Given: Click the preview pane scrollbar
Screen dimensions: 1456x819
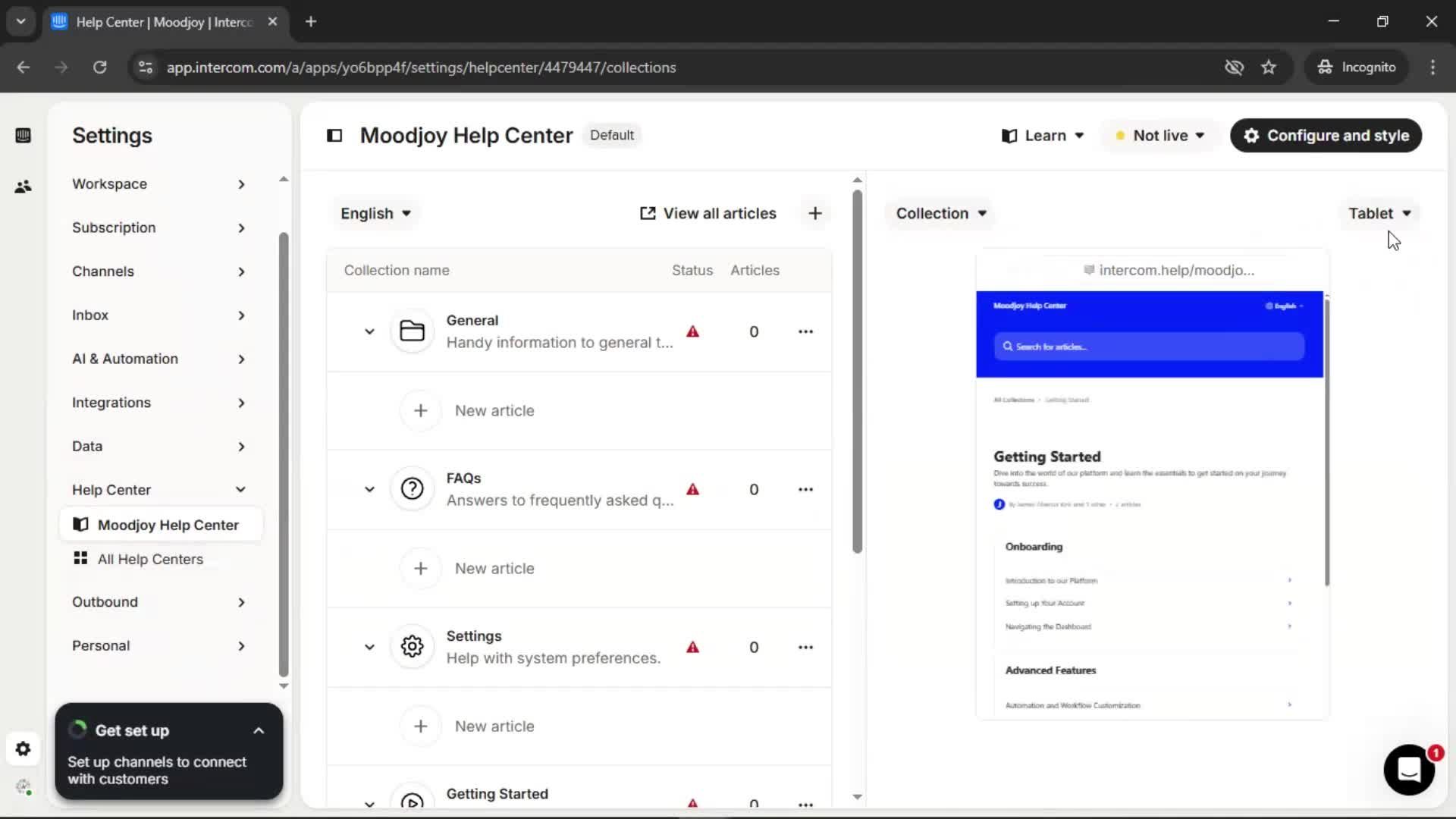Looking at the screenshot, I should pyautogui.click(x=1327, y=441).
